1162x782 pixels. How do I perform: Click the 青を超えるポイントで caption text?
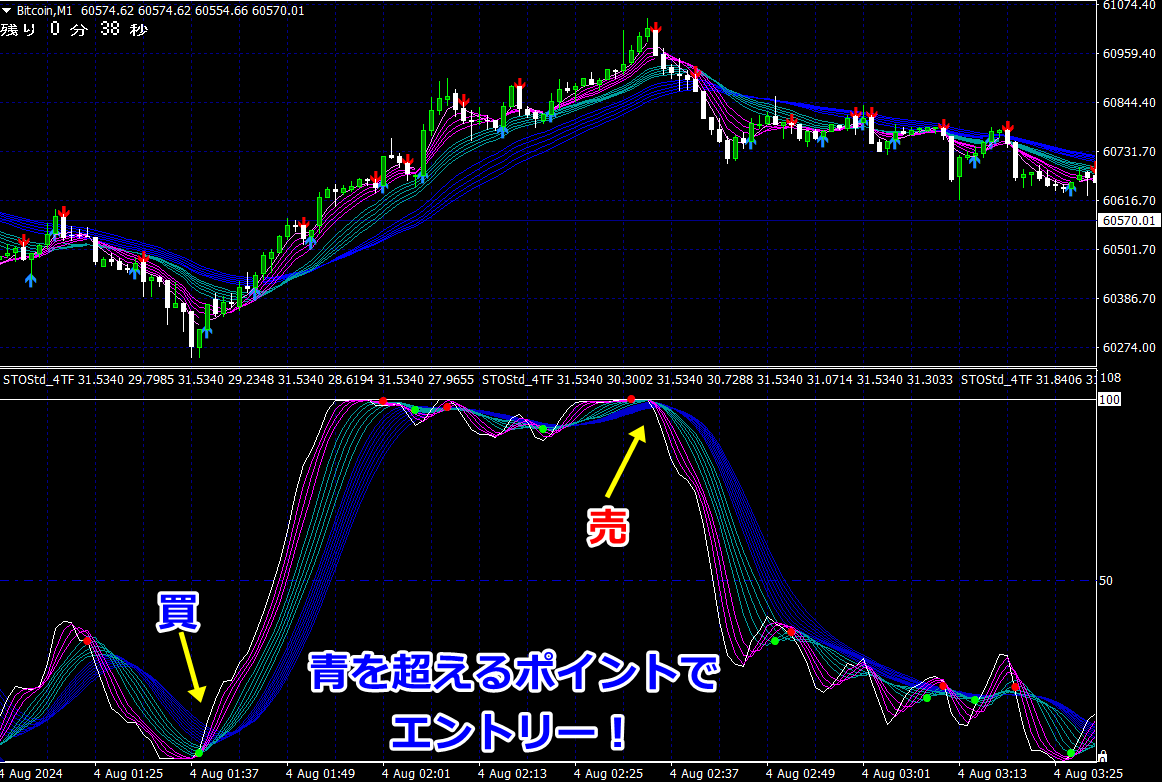[514, 672]
